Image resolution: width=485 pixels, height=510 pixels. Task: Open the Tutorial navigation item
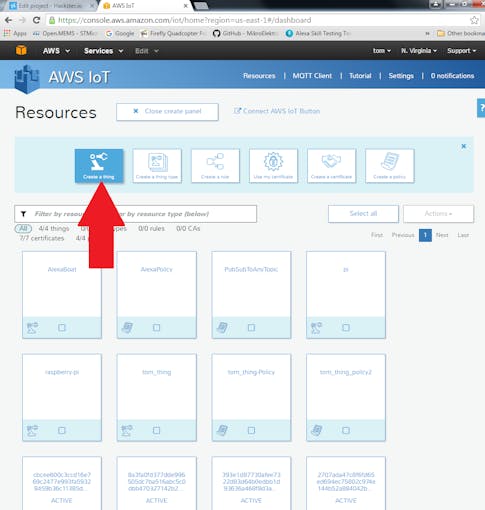click(360, 76)
